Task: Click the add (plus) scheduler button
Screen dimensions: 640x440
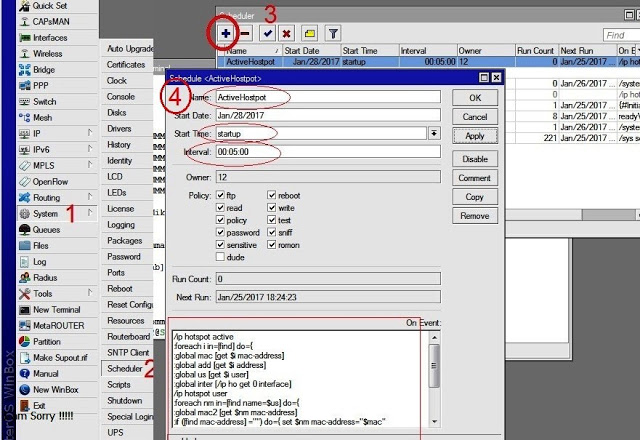Action: 227,33
